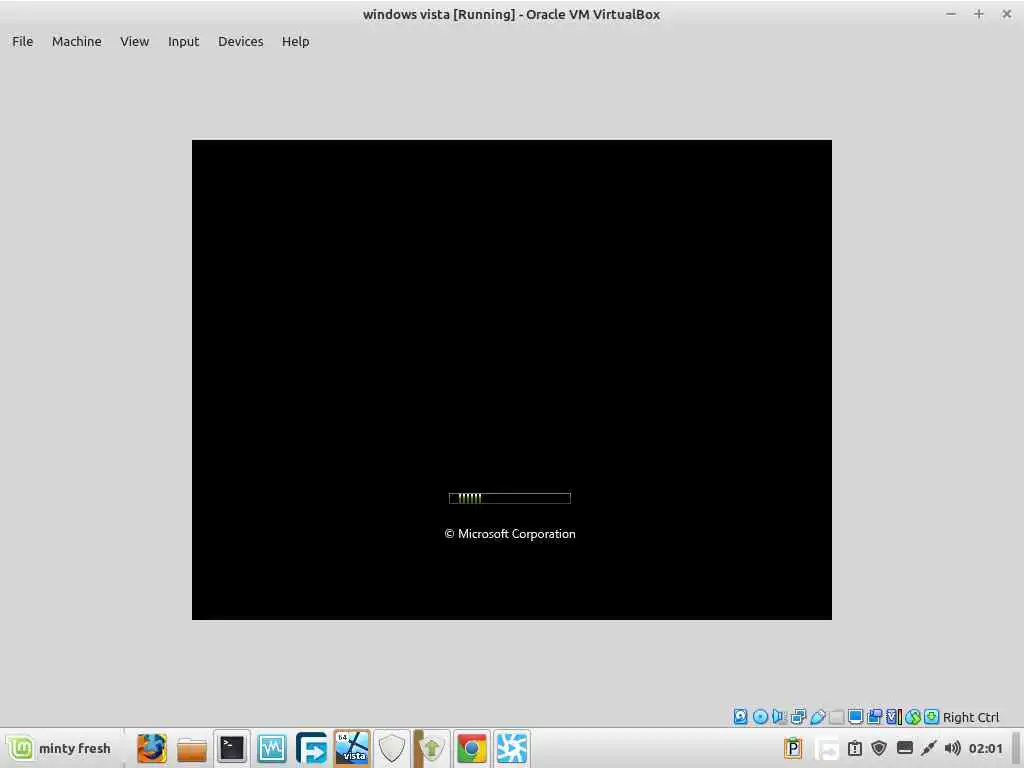Screen dimensions: 1024x768
Task: Click the exclamation notification tray icon
Action: pos(855,748)
